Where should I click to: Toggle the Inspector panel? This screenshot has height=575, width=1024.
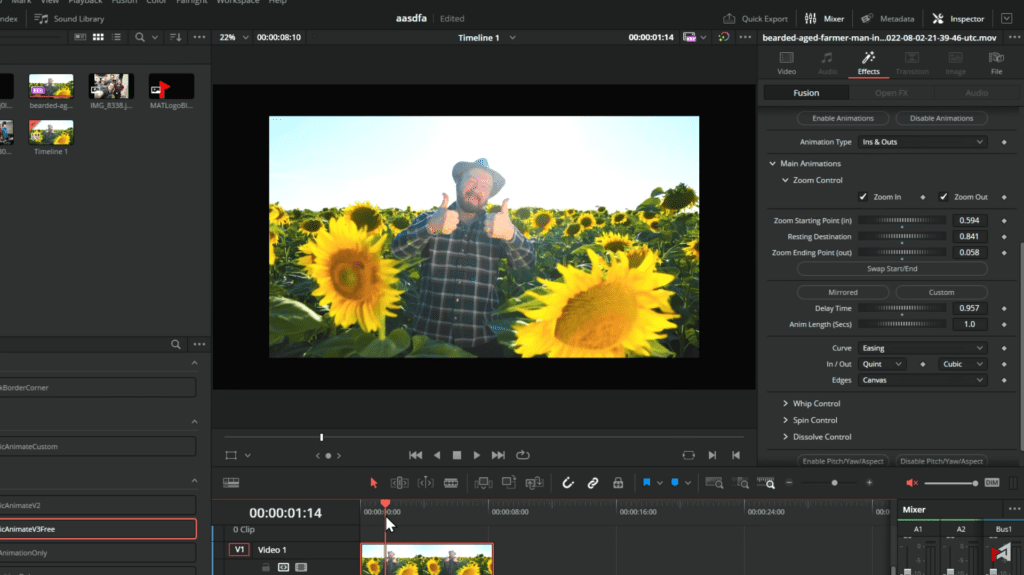coord(958,18)
